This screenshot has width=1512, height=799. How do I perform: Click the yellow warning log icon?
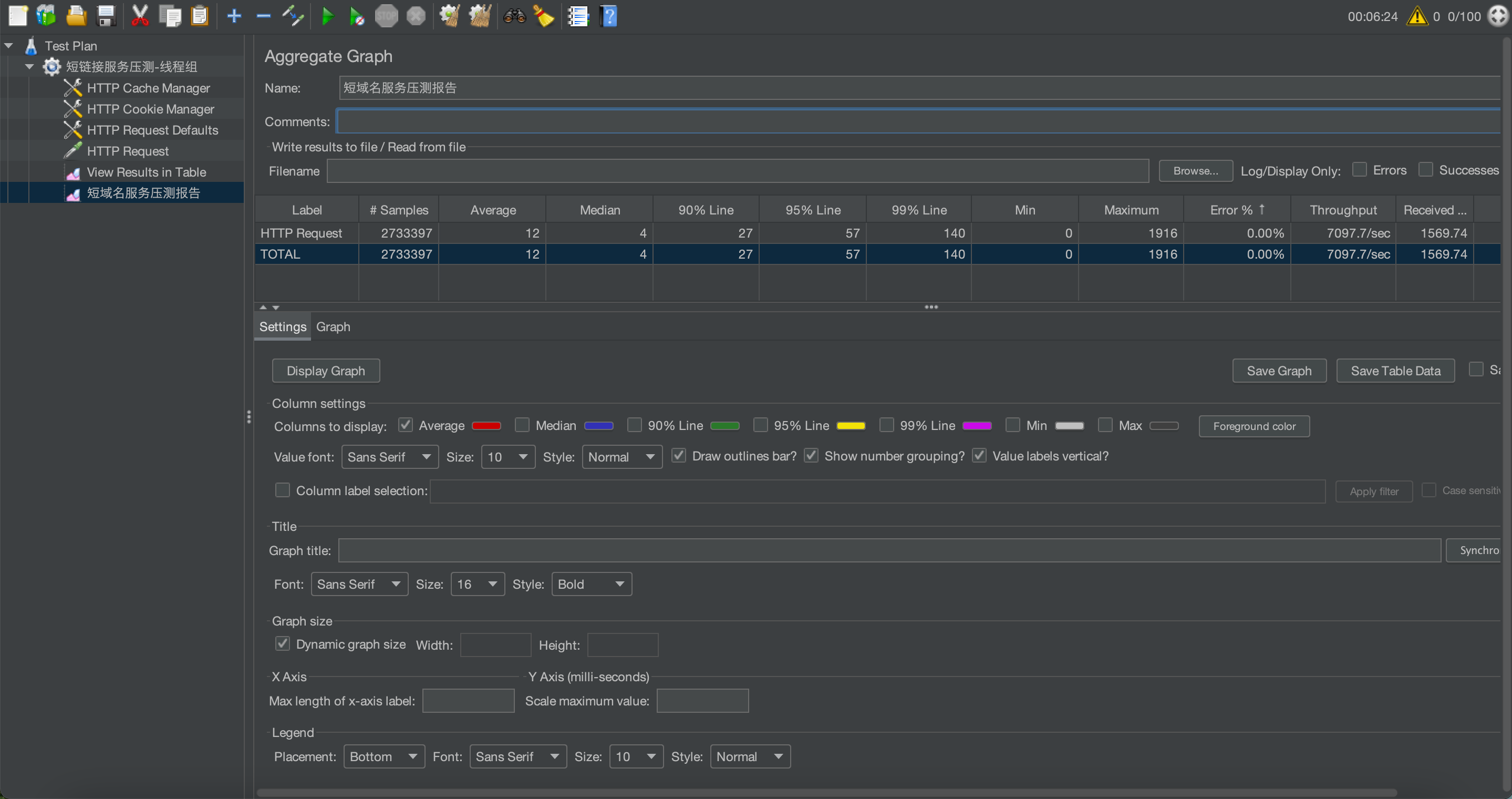1417,16
